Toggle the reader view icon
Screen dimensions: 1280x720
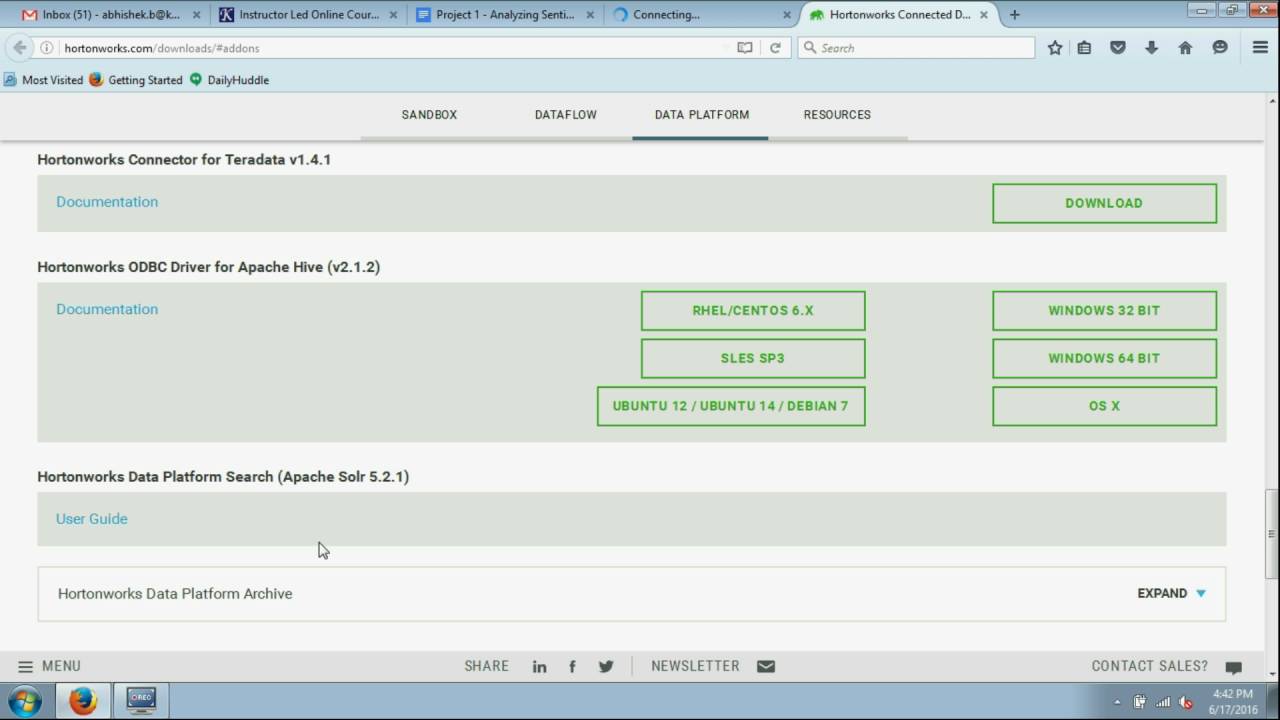[744, 48]
